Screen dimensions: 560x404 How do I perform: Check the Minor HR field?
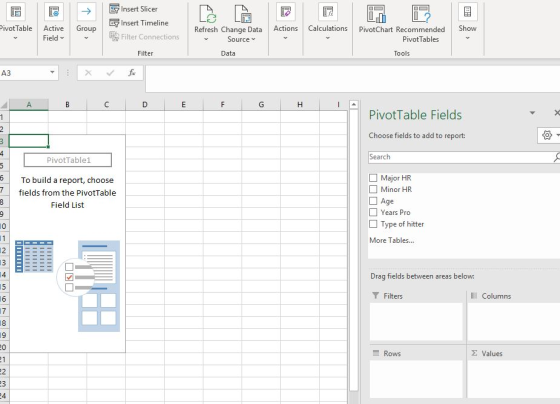[373, 189]
